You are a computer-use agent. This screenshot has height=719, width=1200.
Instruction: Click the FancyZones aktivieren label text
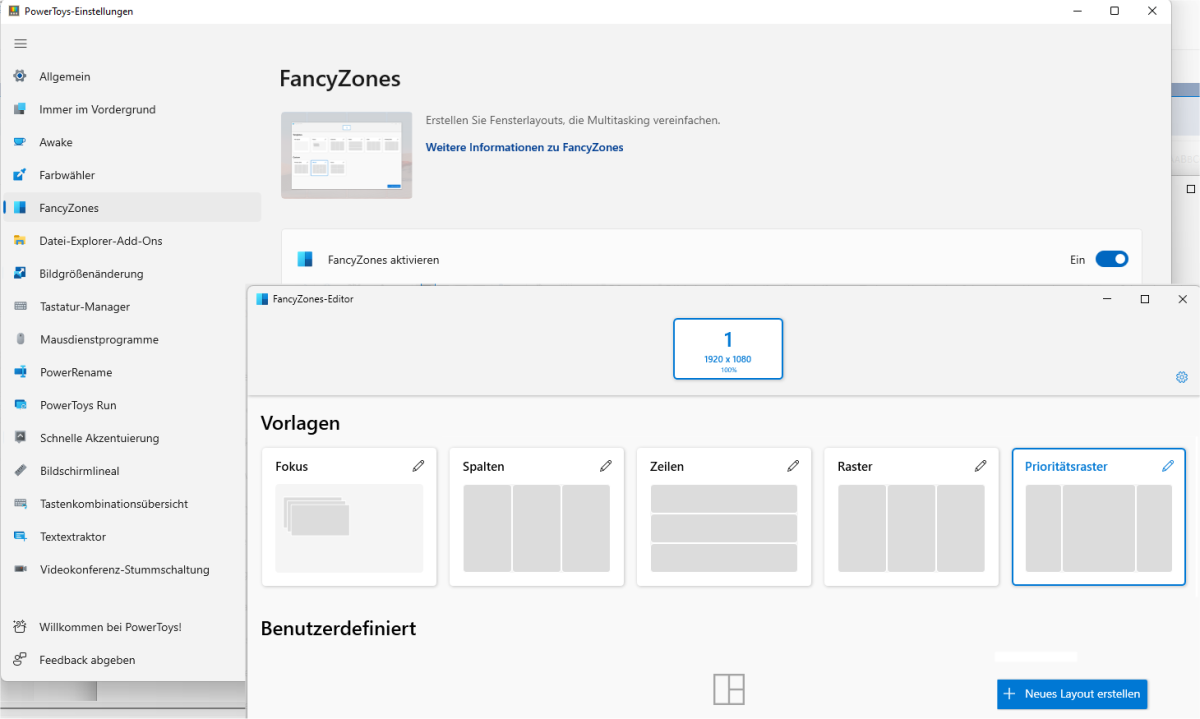click(x=383, y=260)
